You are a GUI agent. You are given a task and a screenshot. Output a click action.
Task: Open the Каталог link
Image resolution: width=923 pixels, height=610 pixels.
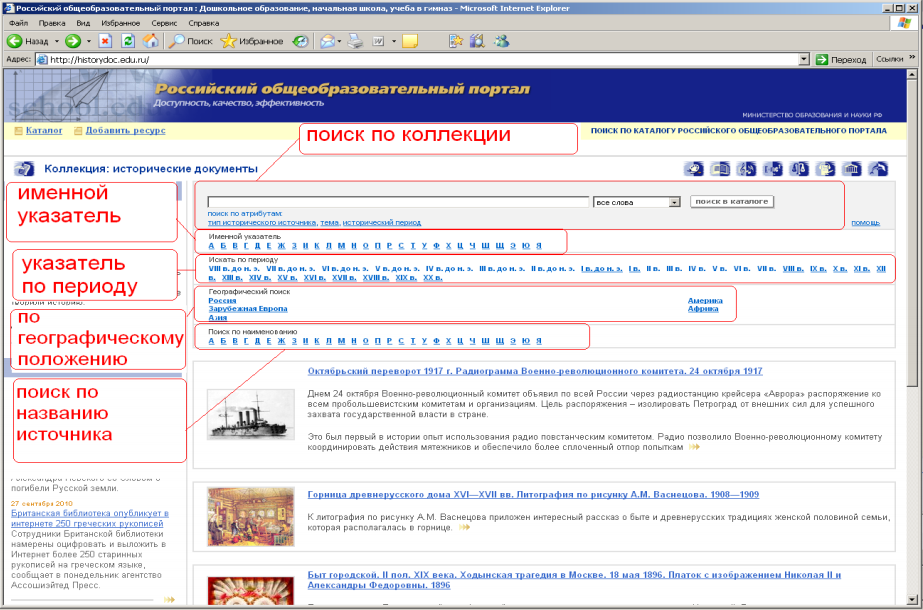tap(44, 131)
